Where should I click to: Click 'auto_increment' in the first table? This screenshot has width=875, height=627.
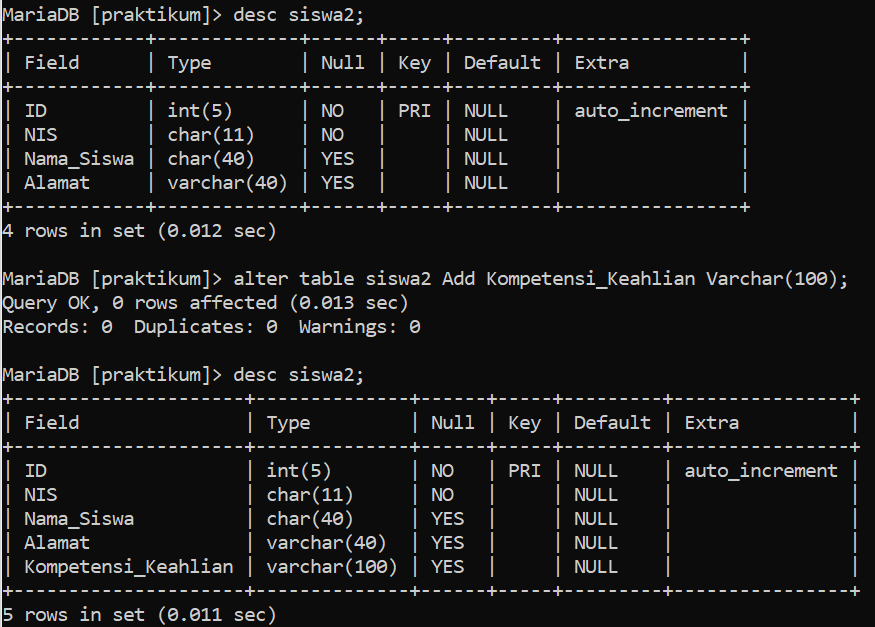(651, 111)
